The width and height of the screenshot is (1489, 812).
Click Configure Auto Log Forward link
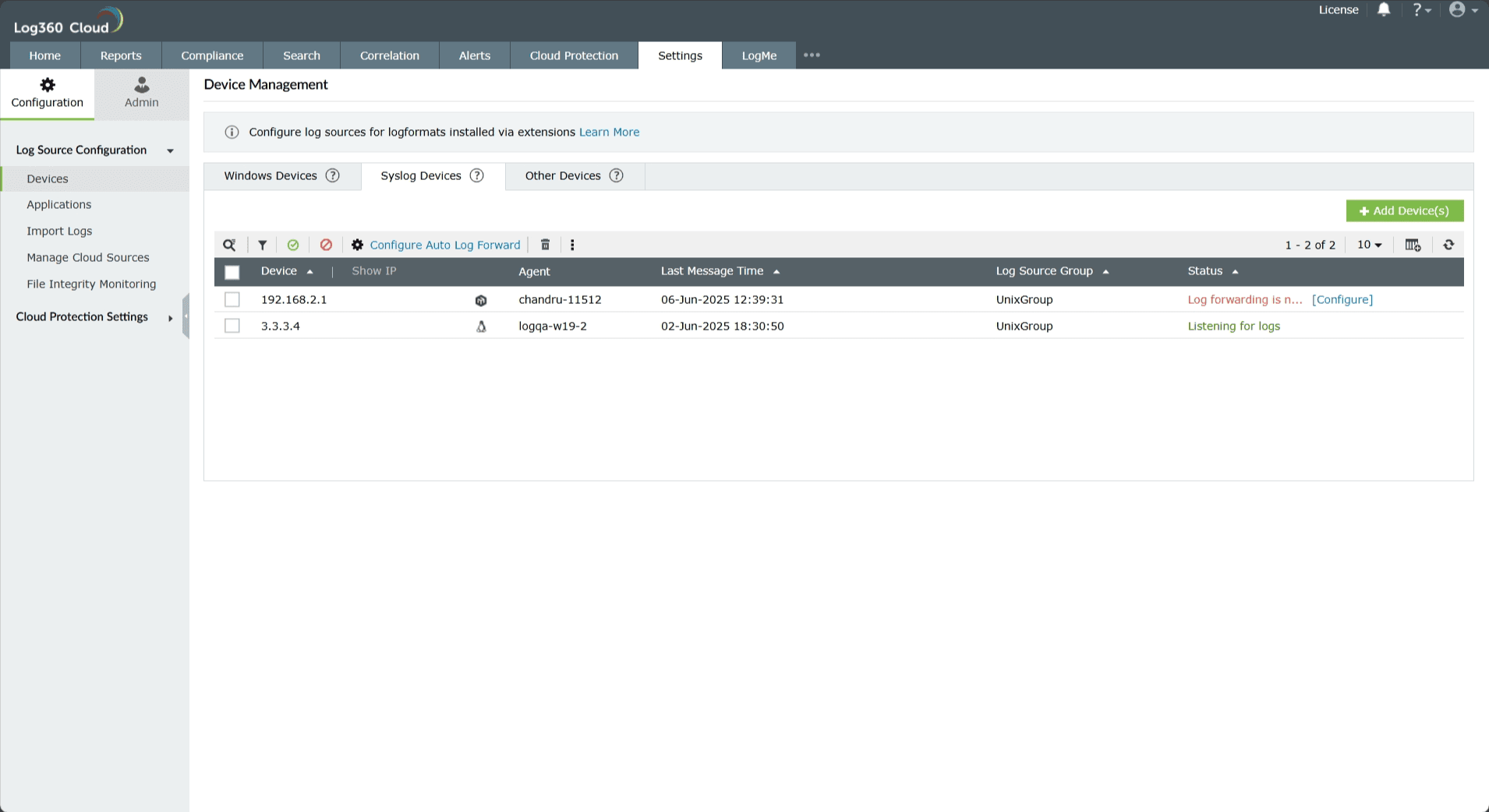(x=445, y=245)
